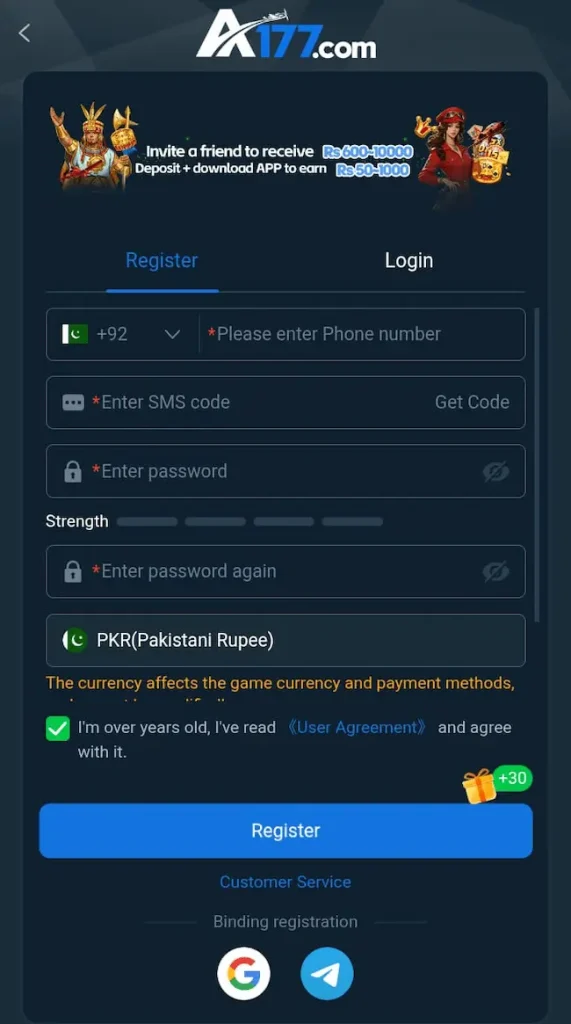This screenshot has height=1024, width=571.
Task: Click the chevron next to +92
Action: [x=172, y=334]
